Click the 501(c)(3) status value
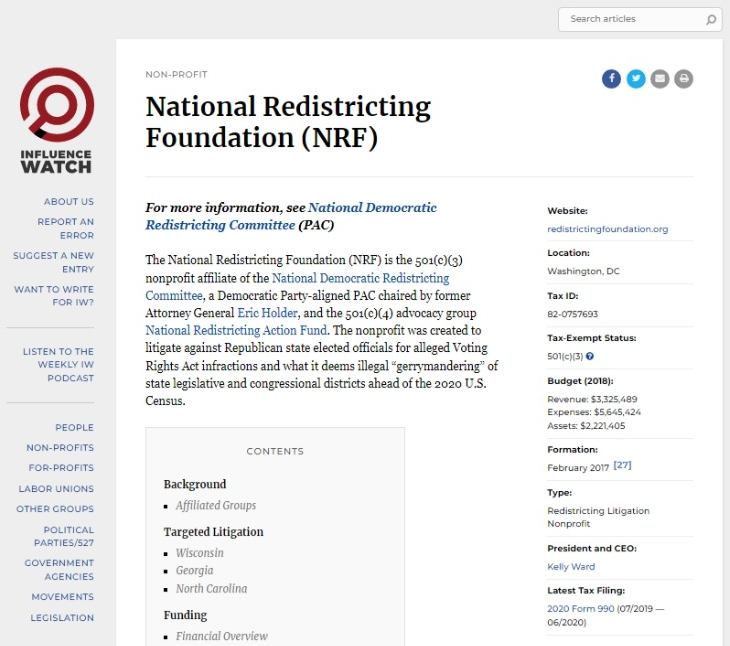Viewport: 730px width, 646px height. (x=565, y=357)
